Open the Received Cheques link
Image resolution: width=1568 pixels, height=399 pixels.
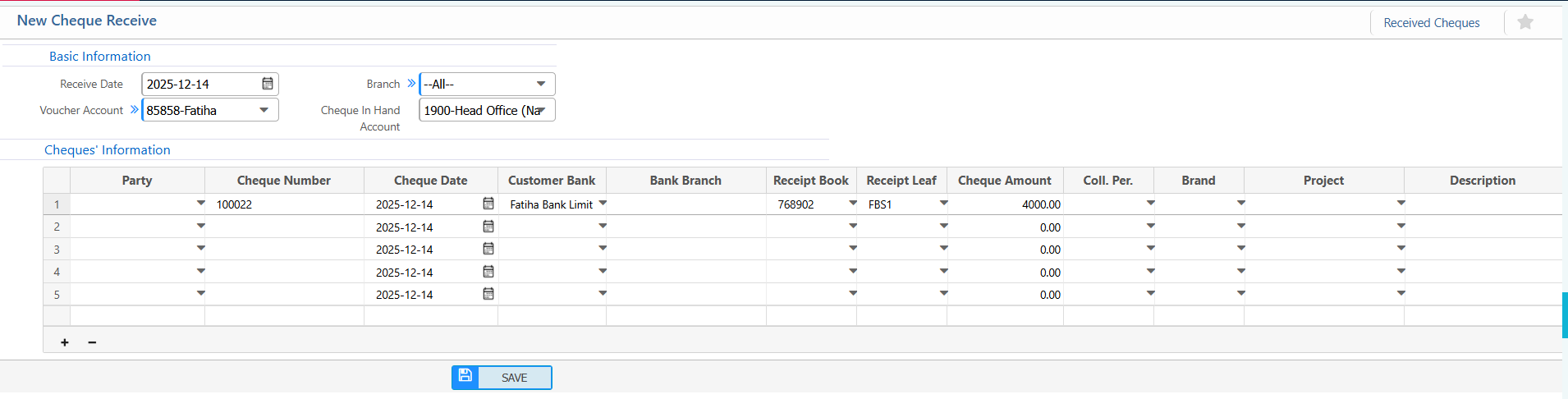(1431, 23)
